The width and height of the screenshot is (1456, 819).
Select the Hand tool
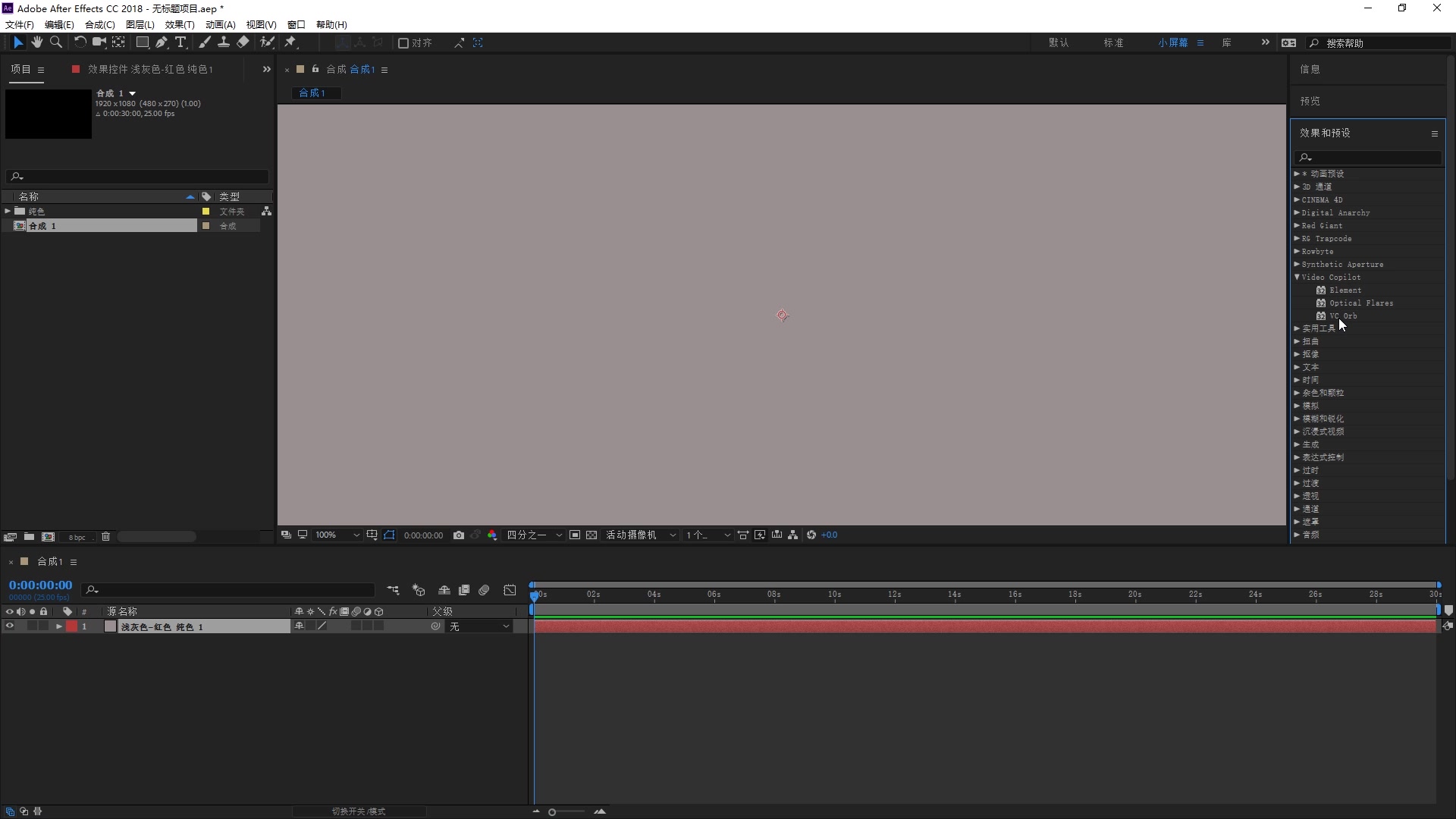tap(36, 42)
